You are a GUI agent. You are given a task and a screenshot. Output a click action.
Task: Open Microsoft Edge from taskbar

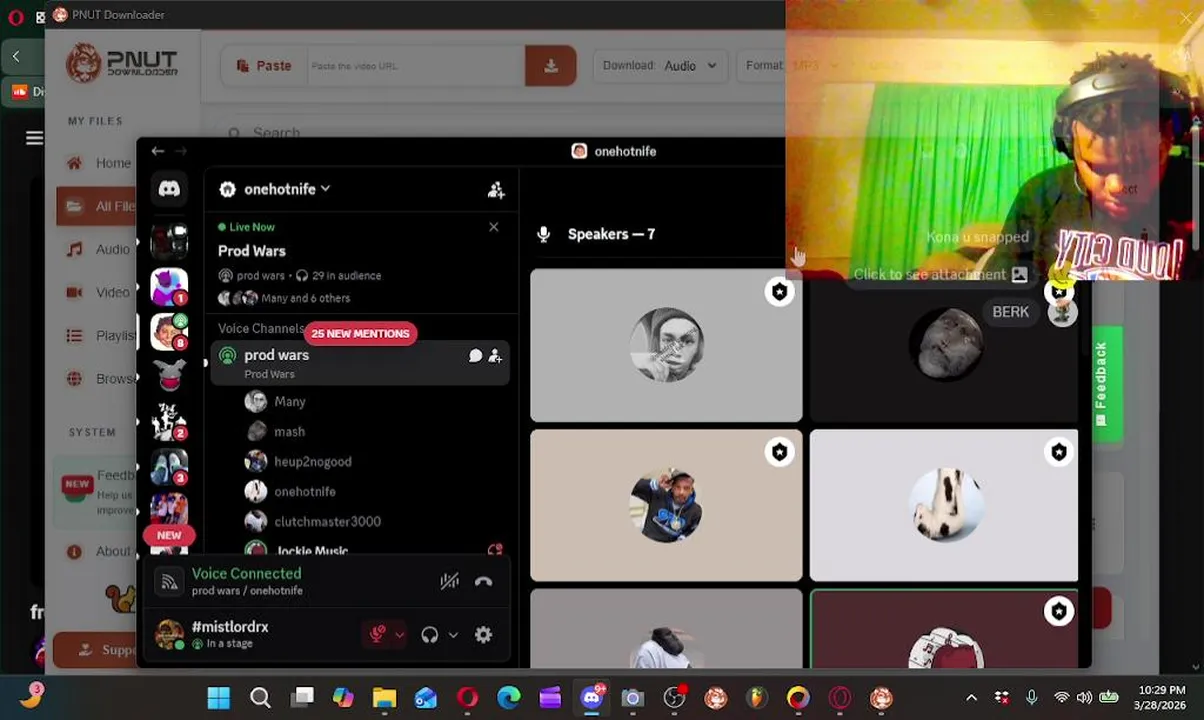(508, 698)
